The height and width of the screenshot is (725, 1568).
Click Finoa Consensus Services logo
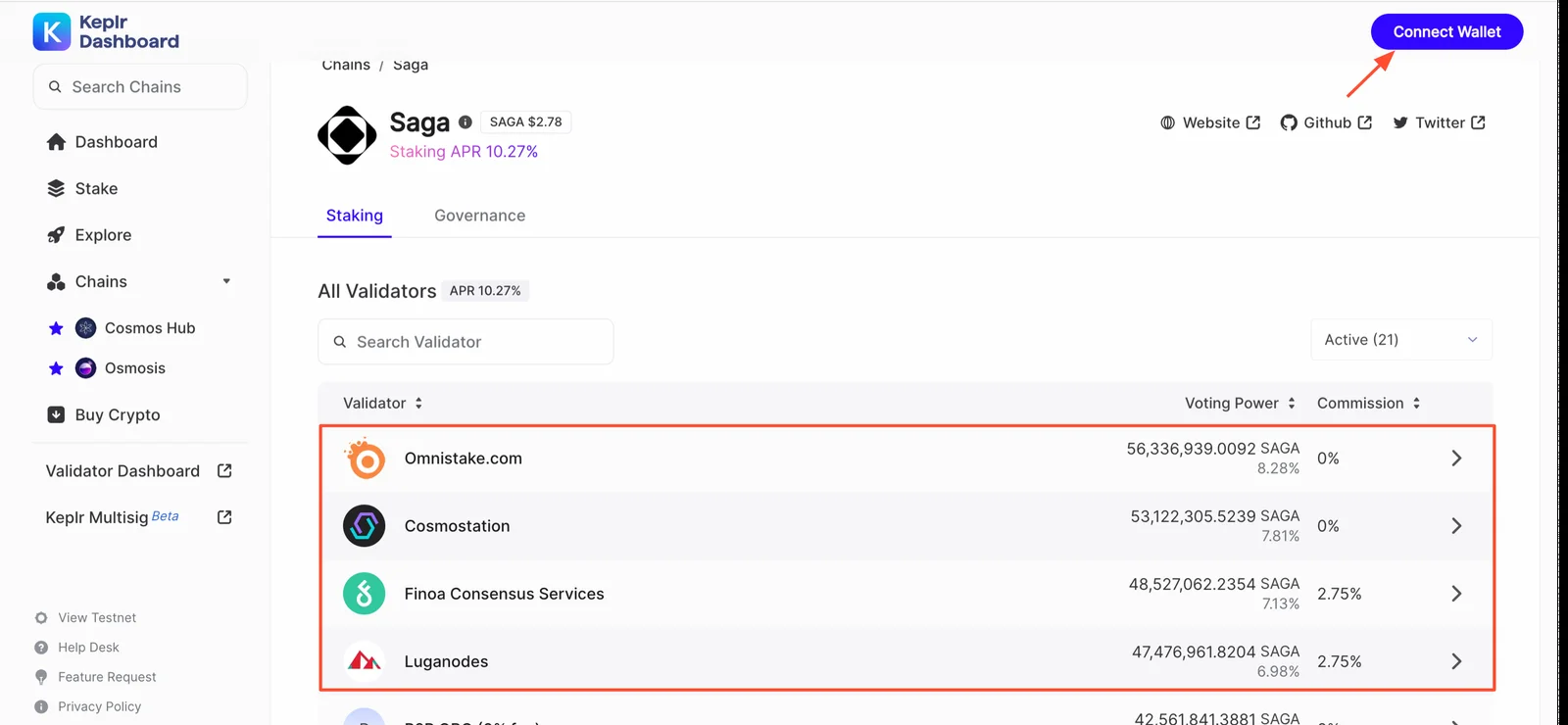coord(365,594)
